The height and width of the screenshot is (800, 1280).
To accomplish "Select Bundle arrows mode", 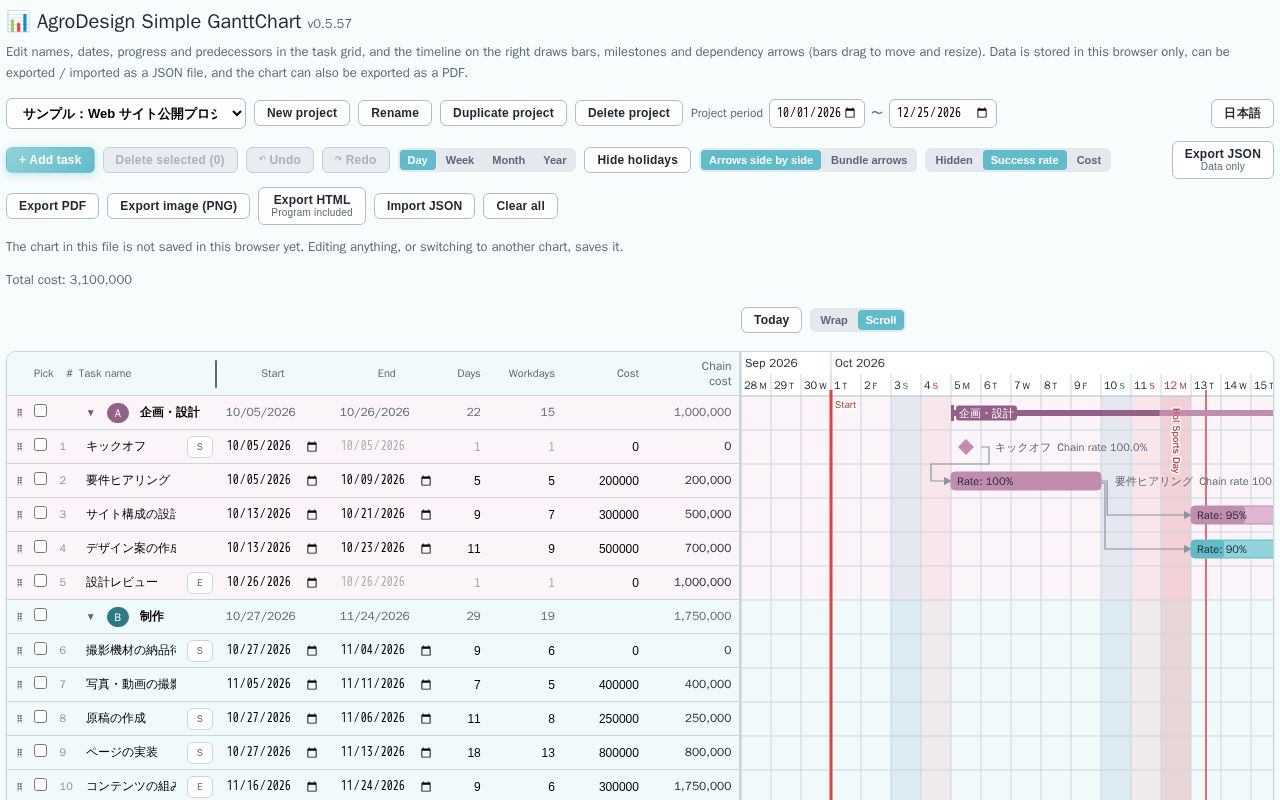I will [x=869, y=160].
